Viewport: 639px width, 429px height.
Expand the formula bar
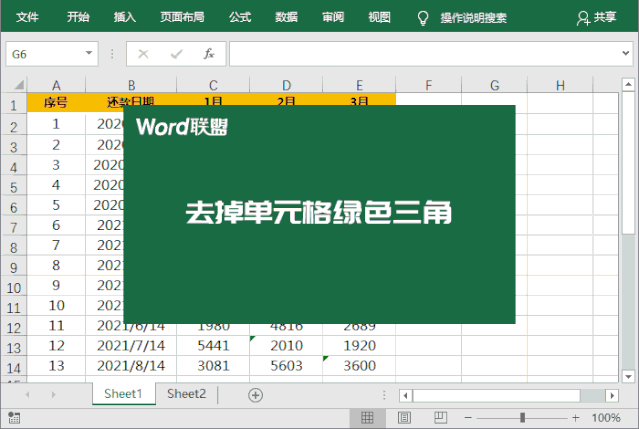click(x=626, y=54)
